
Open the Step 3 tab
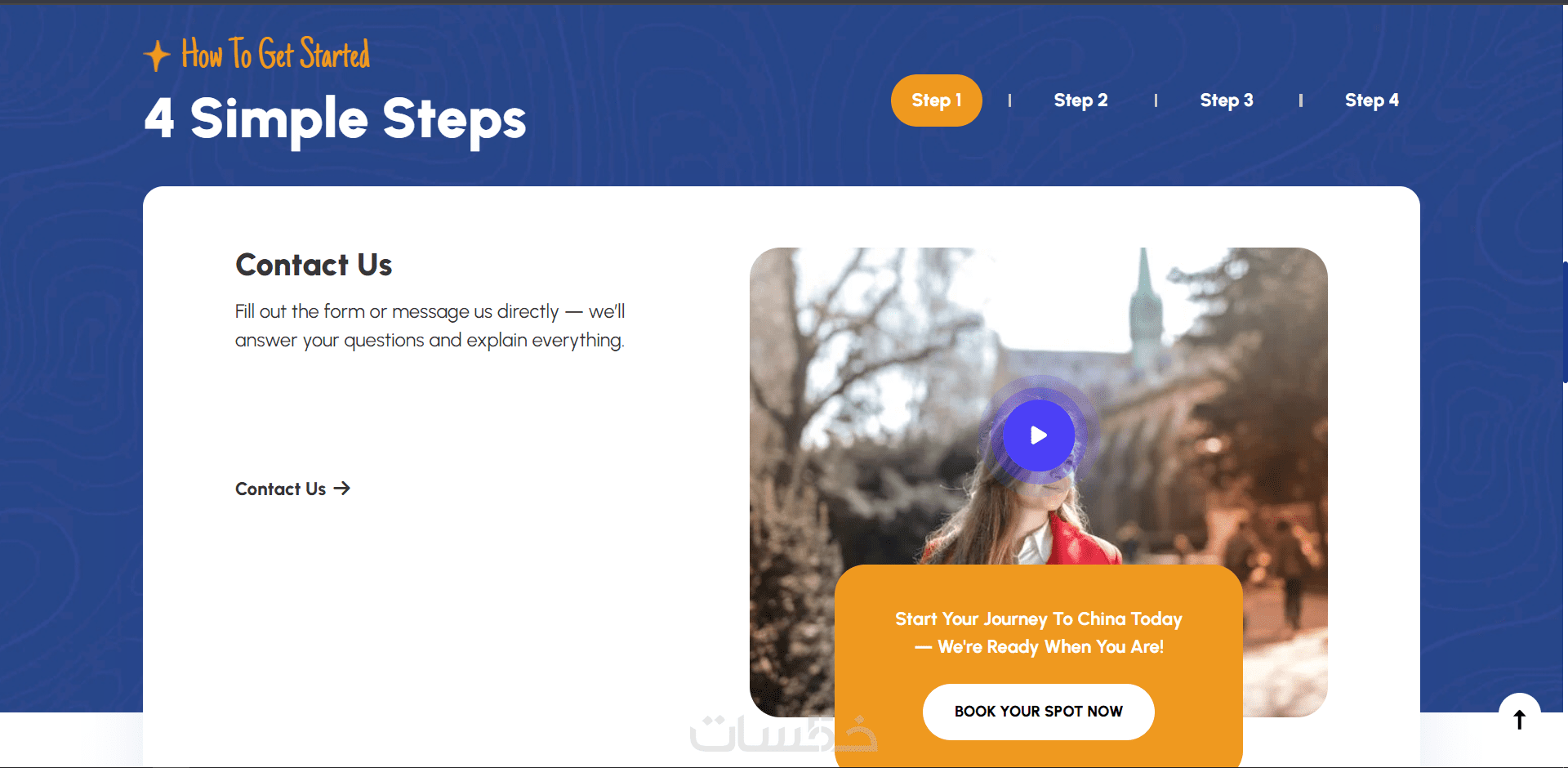point(1226,100)
